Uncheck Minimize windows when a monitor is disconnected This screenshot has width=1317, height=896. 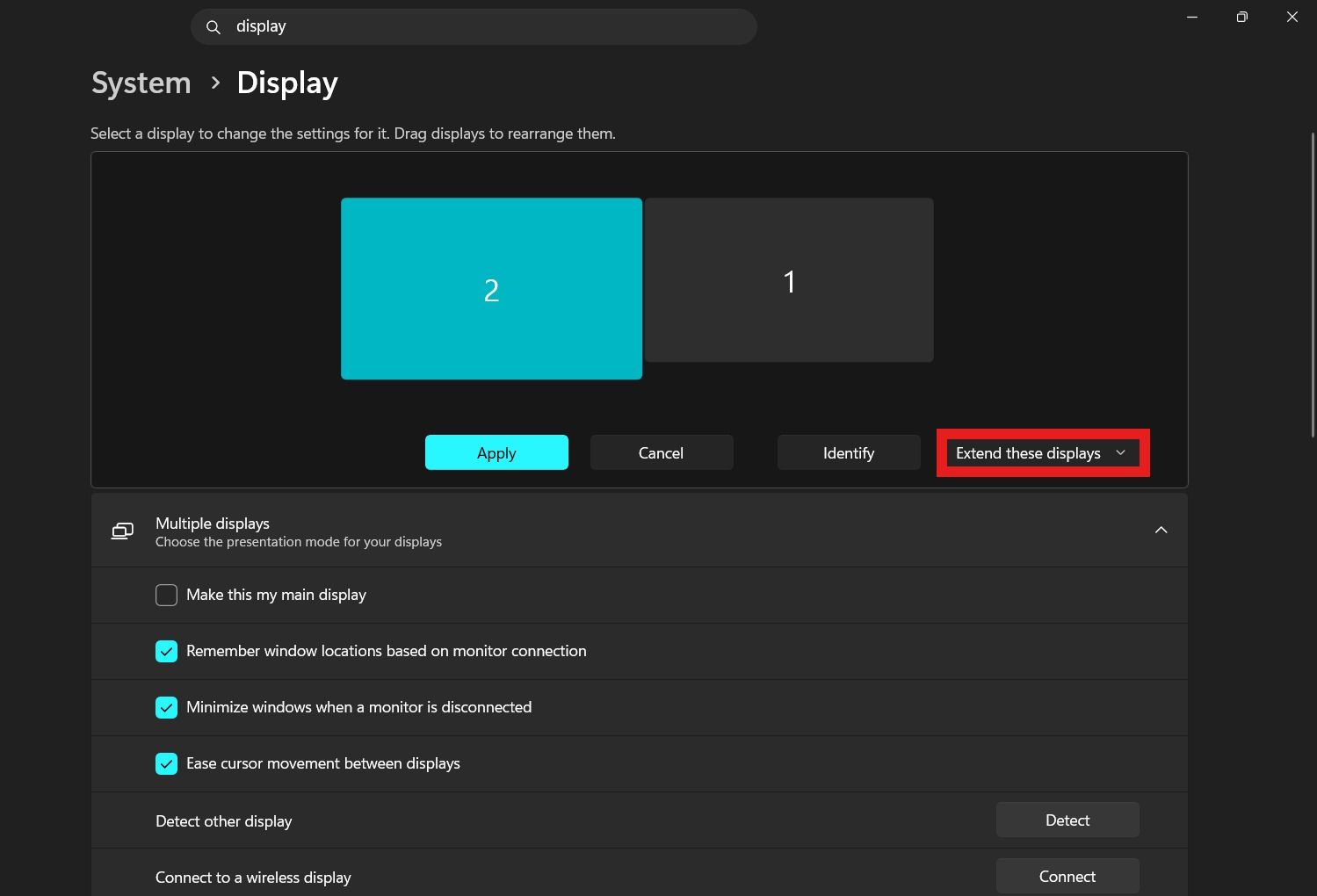tap(166, 707)
